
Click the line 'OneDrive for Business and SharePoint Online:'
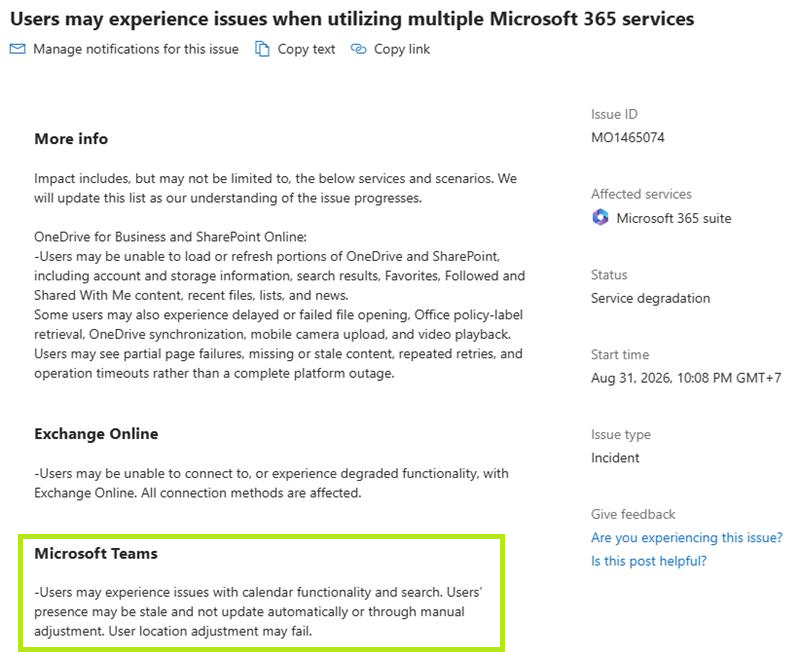[x=170, y=237]
